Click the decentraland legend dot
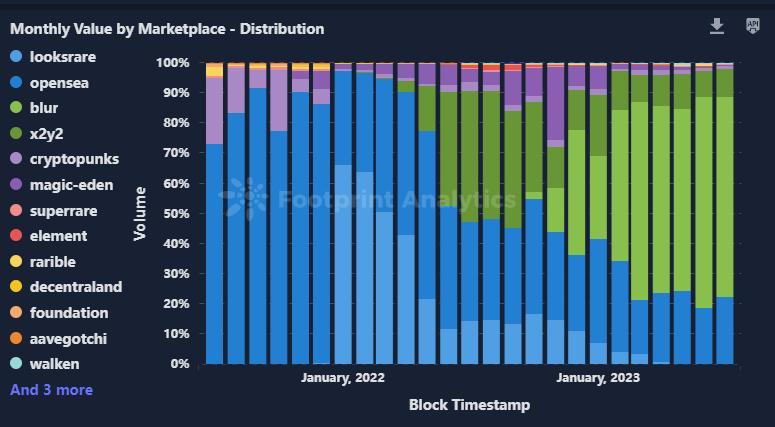Image resolution: width=775 pixels, height=427 pixels. (17, 287)
